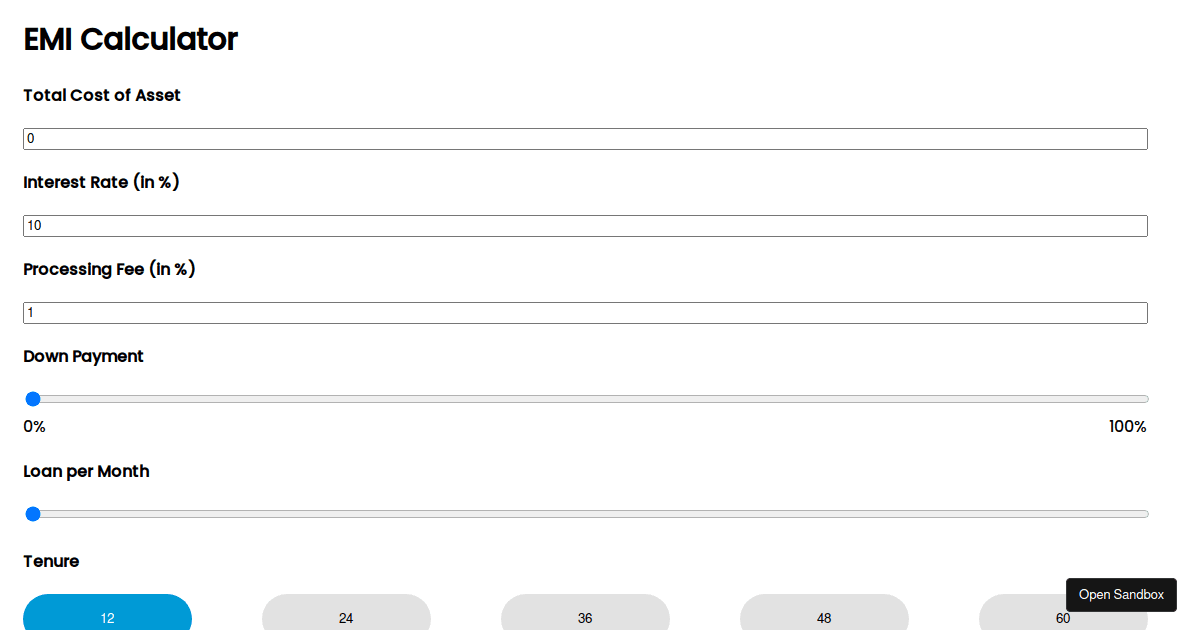Click the Tenure section label
This screenshot has height=630, width=1200.
pyautogui.click(x=51, y=561)
